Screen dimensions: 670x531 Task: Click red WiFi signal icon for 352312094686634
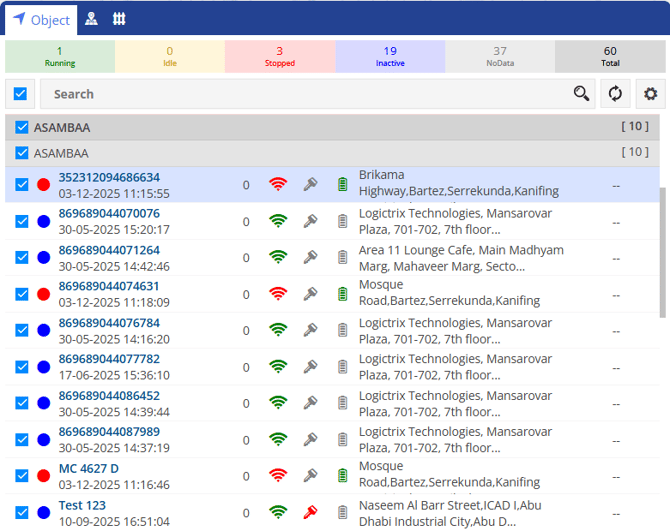[278, 184]
